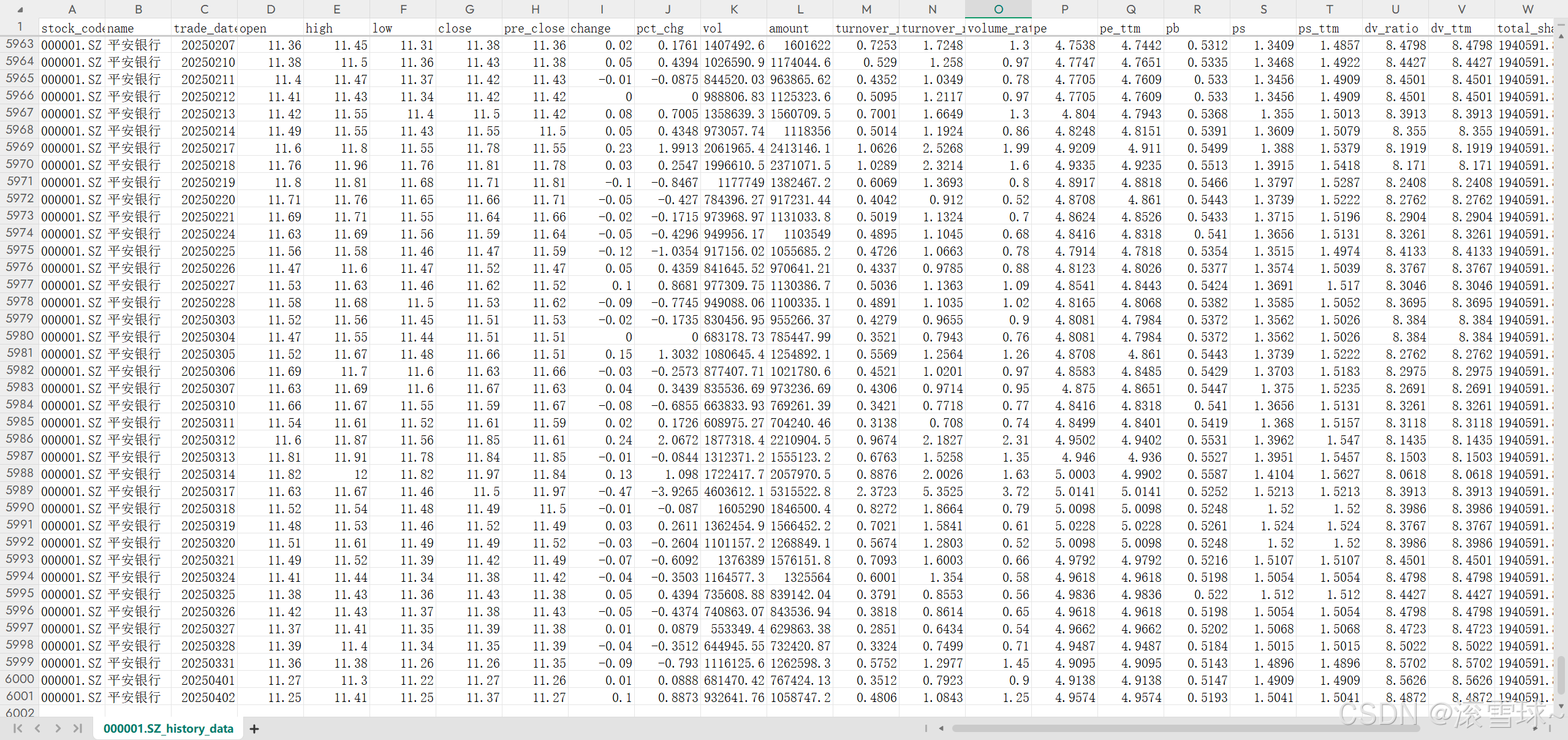Select the highlighted column O header
The height and width of the screenshot is (740, 1568).
(998, 9)
